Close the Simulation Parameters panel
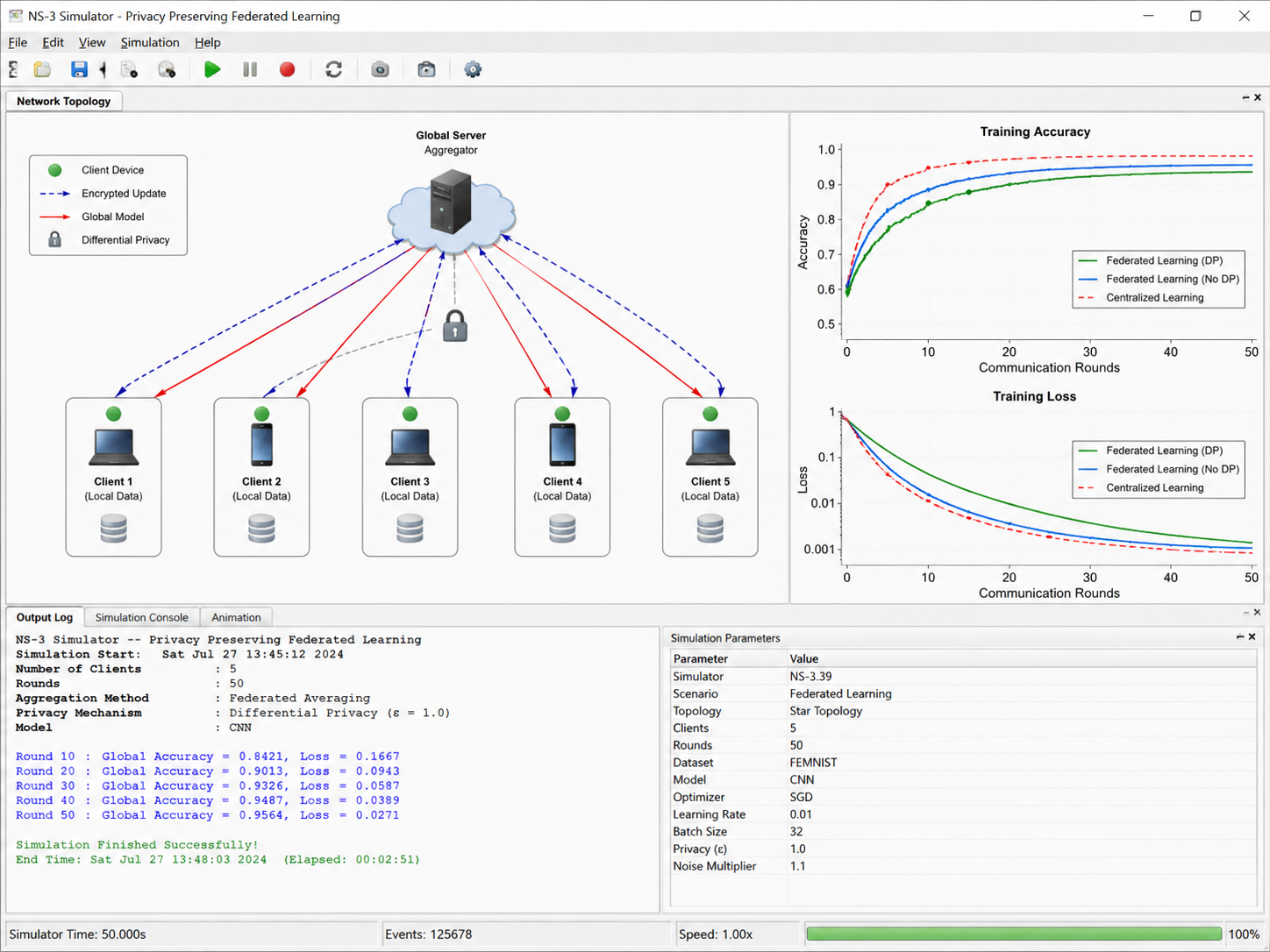Viewport: 1270px width, 952px height. pos(1252,637)
